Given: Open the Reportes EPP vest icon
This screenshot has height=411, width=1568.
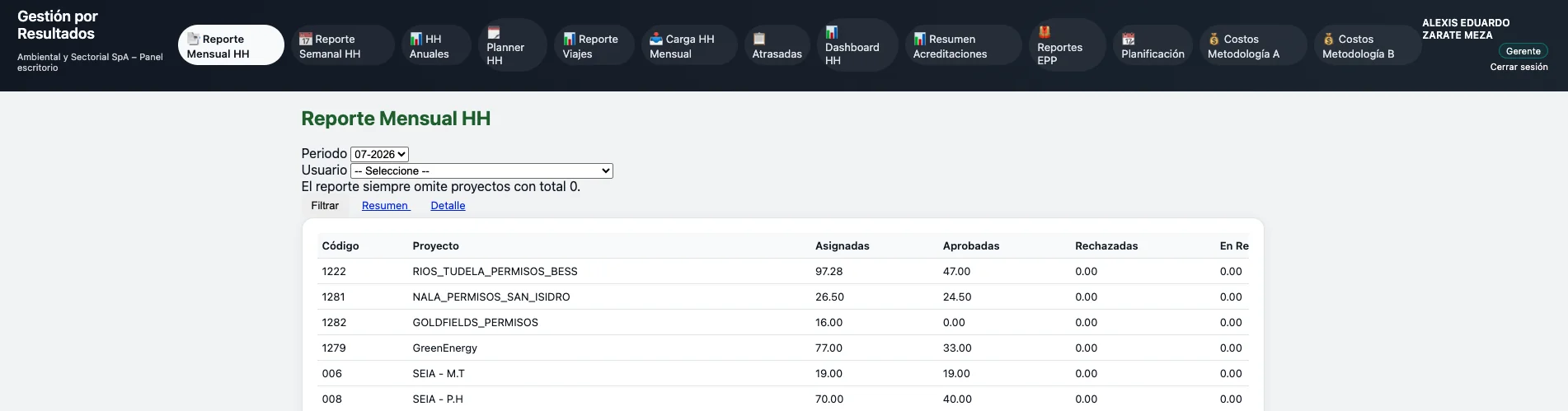Looking at the screenshot, I should (1044, 32).
